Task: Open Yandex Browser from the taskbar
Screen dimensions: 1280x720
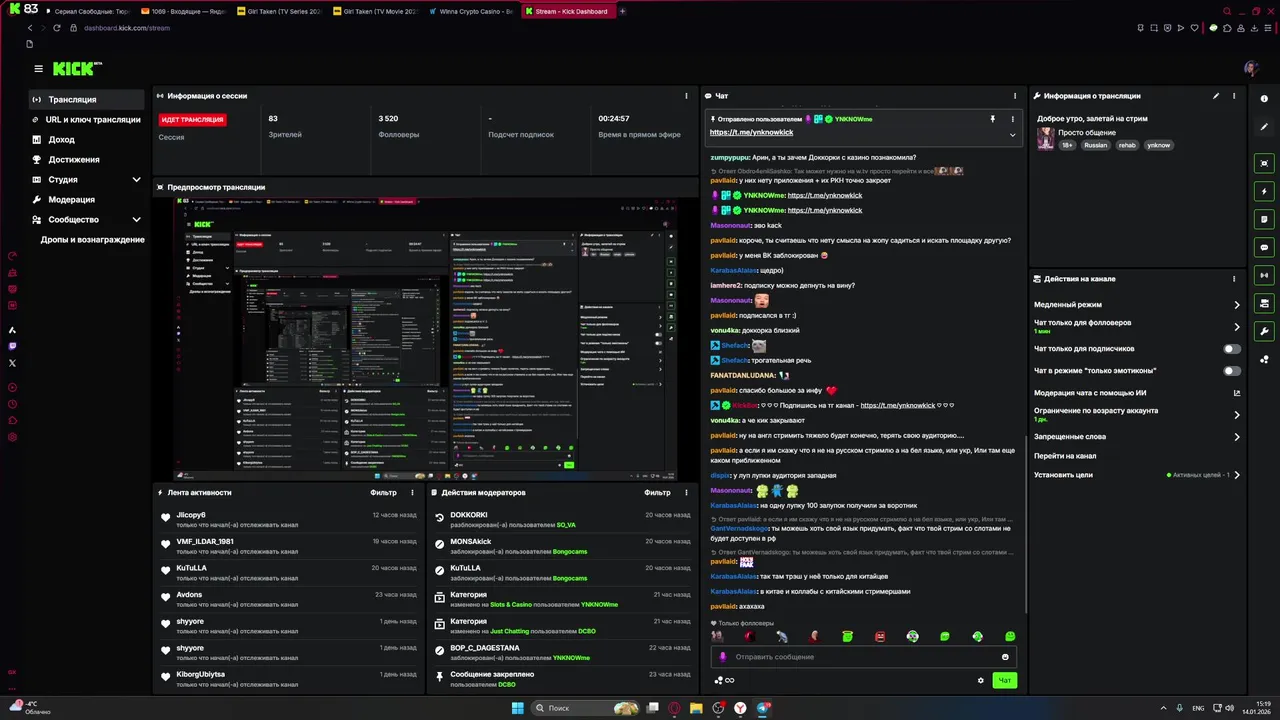Action: point(741,709)
